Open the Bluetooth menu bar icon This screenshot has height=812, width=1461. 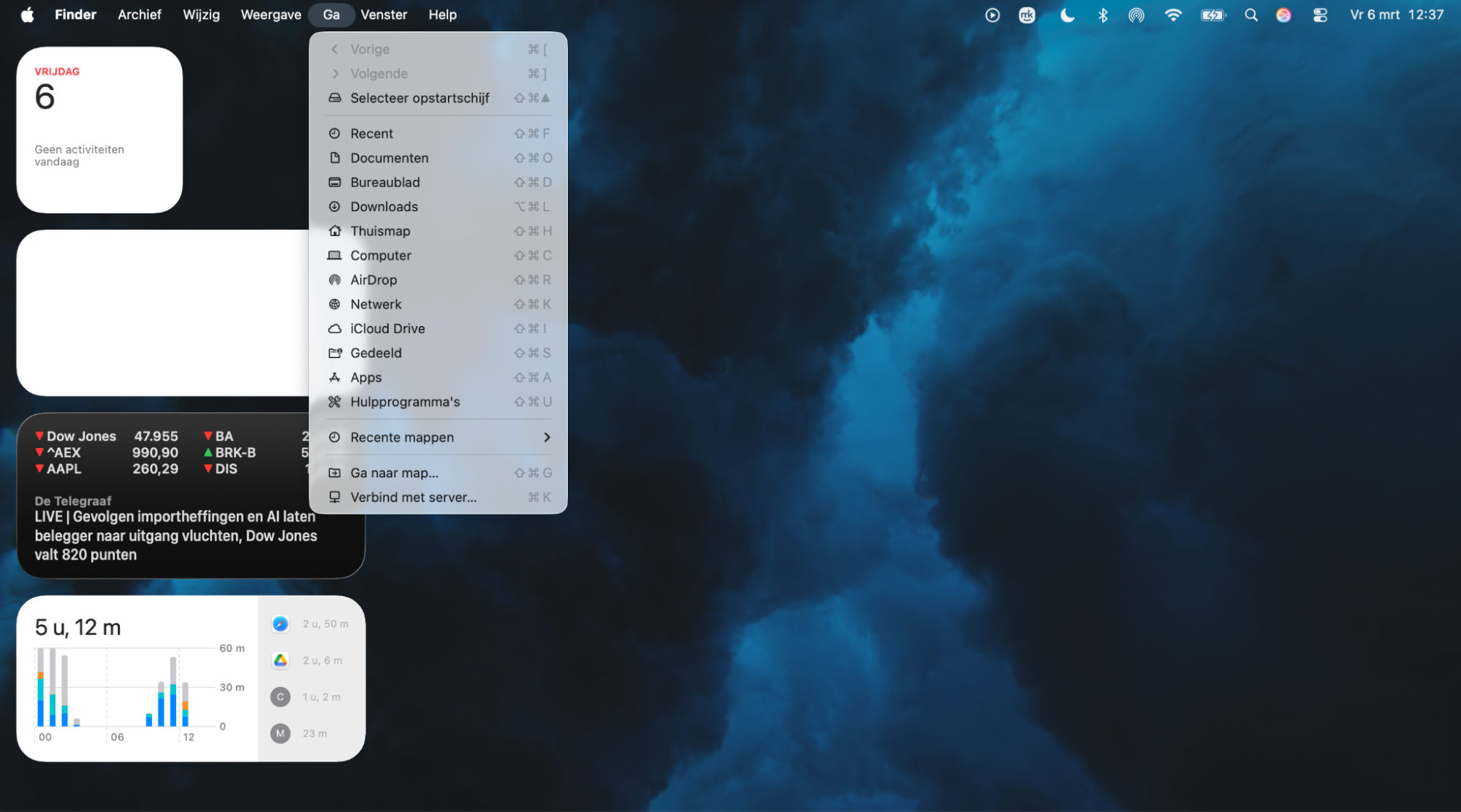pyautogui.click(x=1103, y=15)
